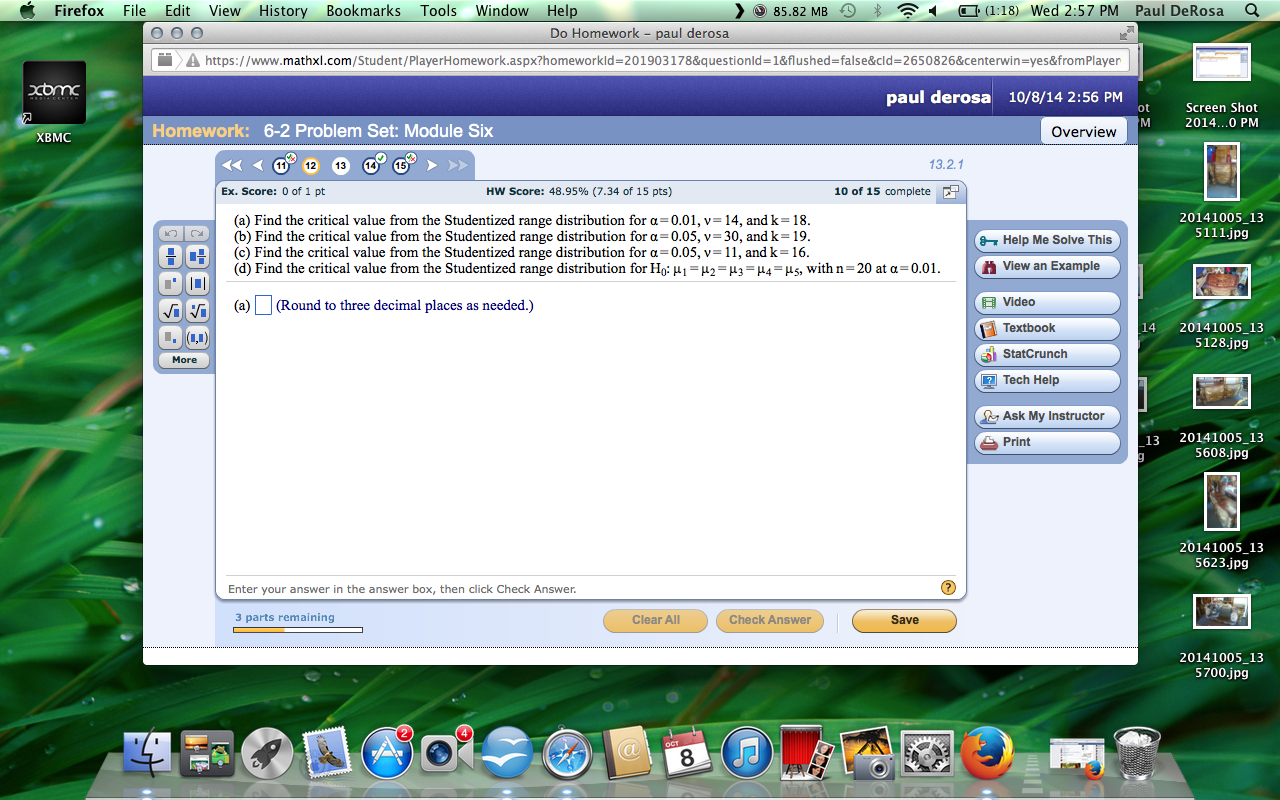The height and width of the screenshot is (800, 1280).
Task: Click the Check Answer button
Action: 769,620
